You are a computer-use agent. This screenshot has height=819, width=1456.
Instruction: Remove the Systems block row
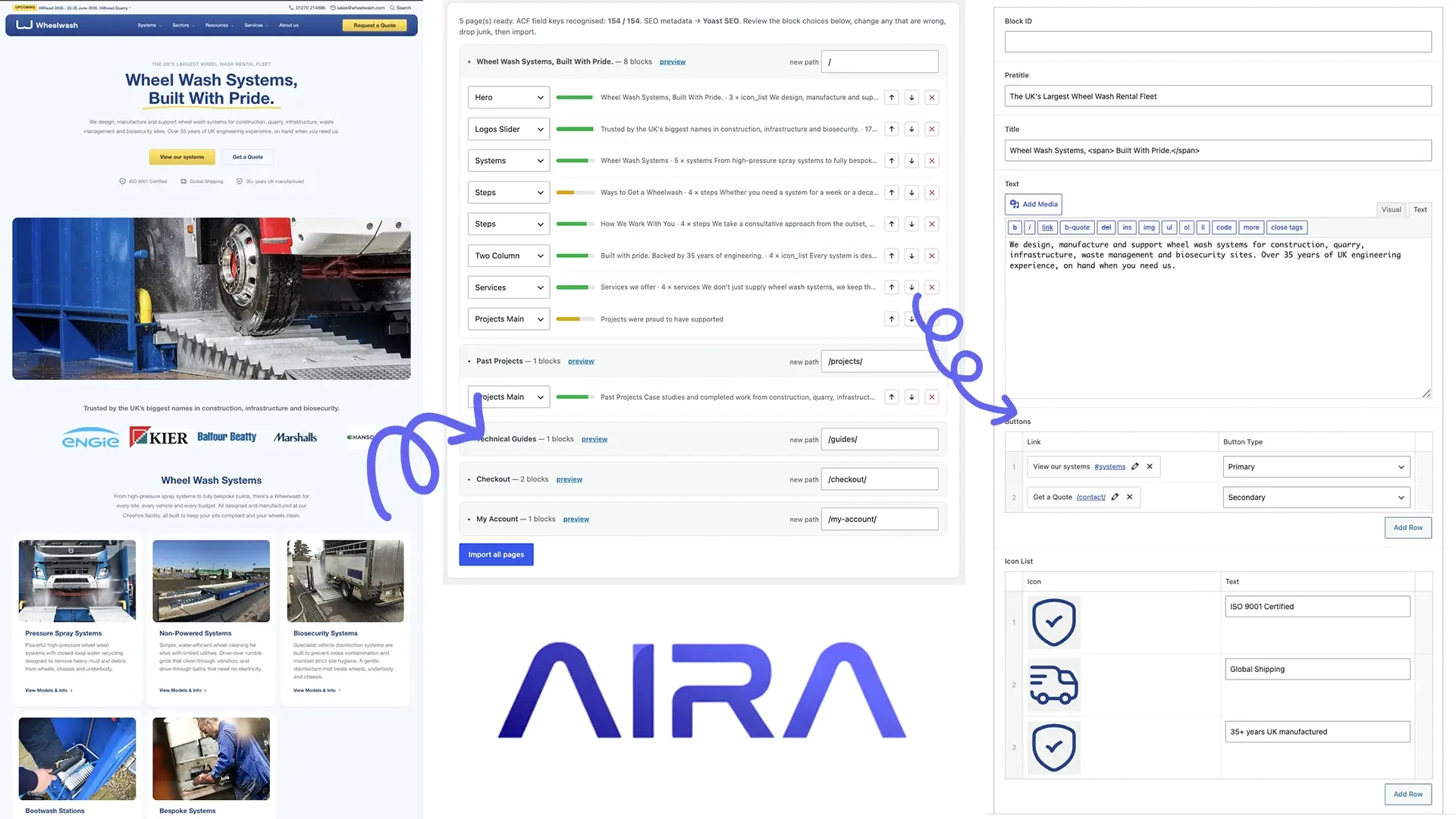coord(932,161)
